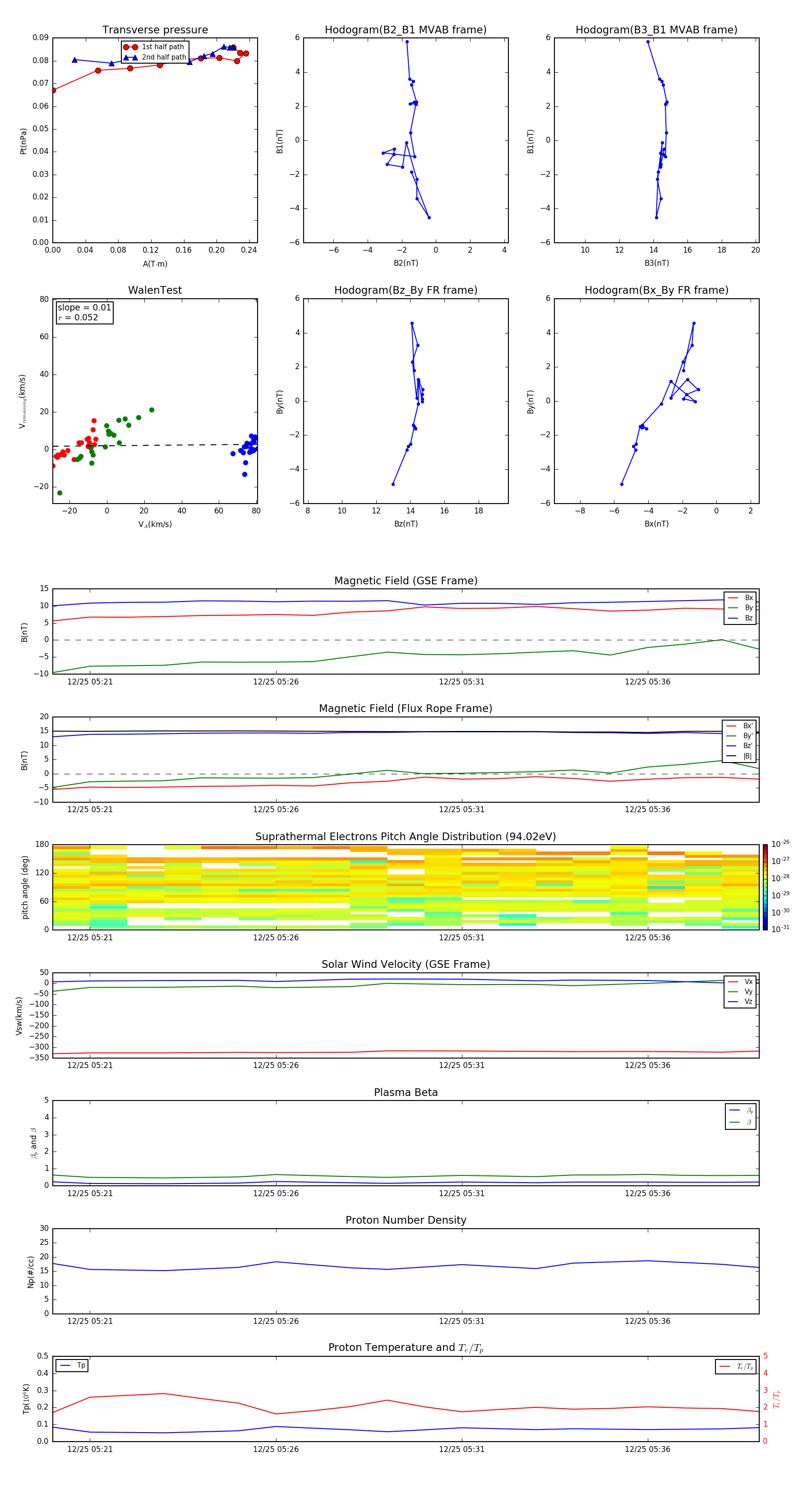The image size is (812, 1489).
Task: Click the "Tp(10^6K)" y-axis label
Action: 26,1399
